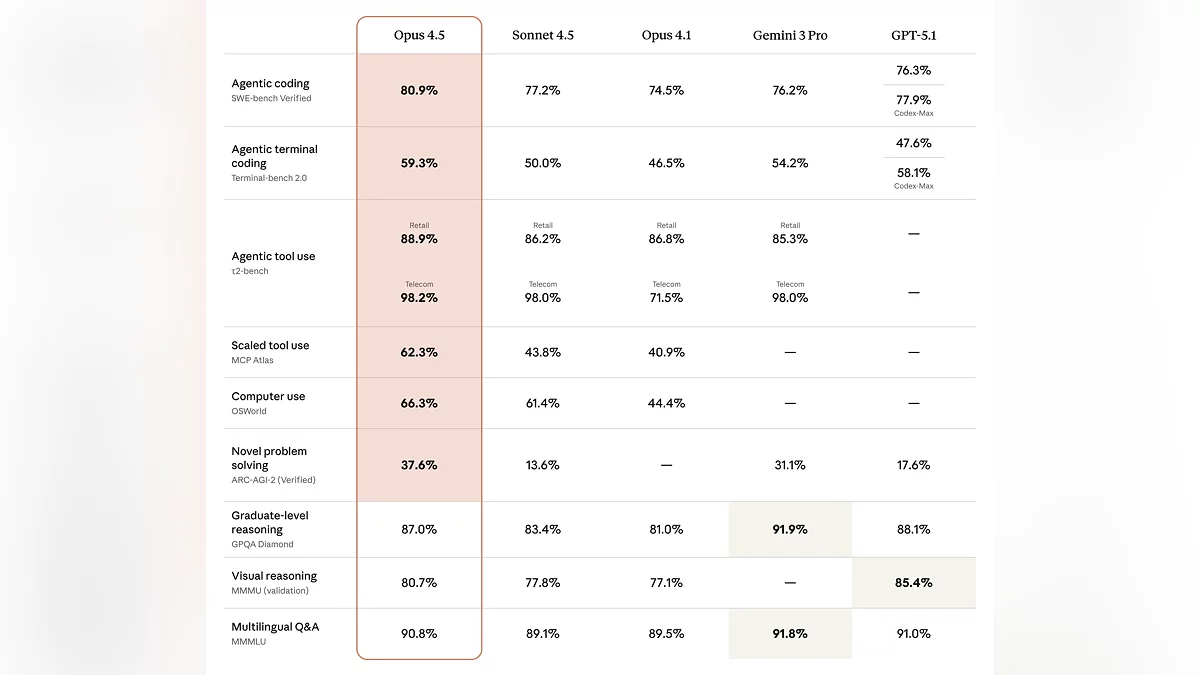Select the Sonnet 4.5 column header
Image resolution: width=1200 pixels, height=675 pixels.
(x=543, y=35)
